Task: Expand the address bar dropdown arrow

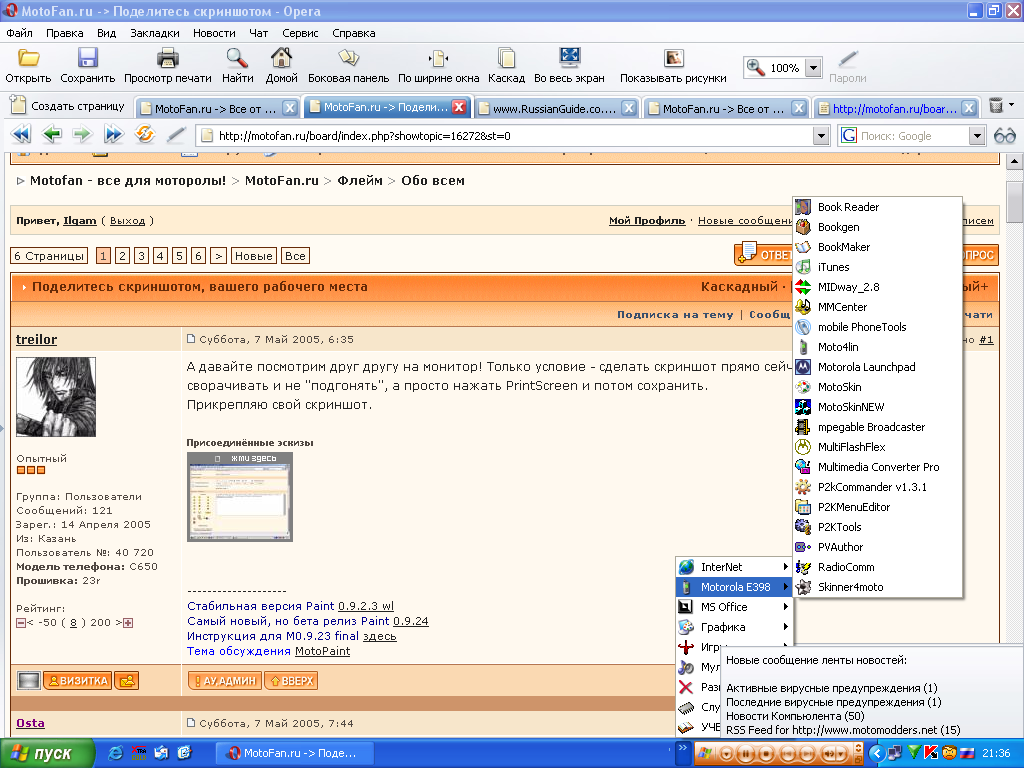Action: pyautogui.click(x=822, y=136)
